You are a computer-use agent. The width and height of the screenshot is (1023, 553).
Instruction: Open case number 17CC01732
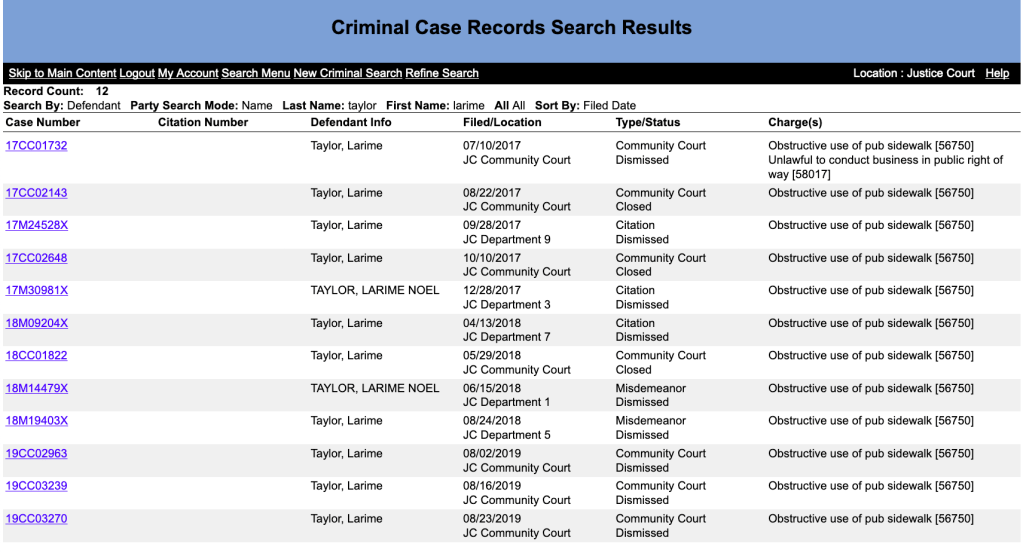[x=36, y=146]
